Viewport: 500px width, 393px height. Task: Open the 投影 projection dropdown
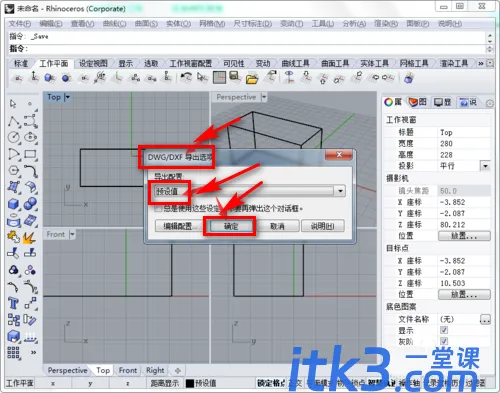[485, 166]
